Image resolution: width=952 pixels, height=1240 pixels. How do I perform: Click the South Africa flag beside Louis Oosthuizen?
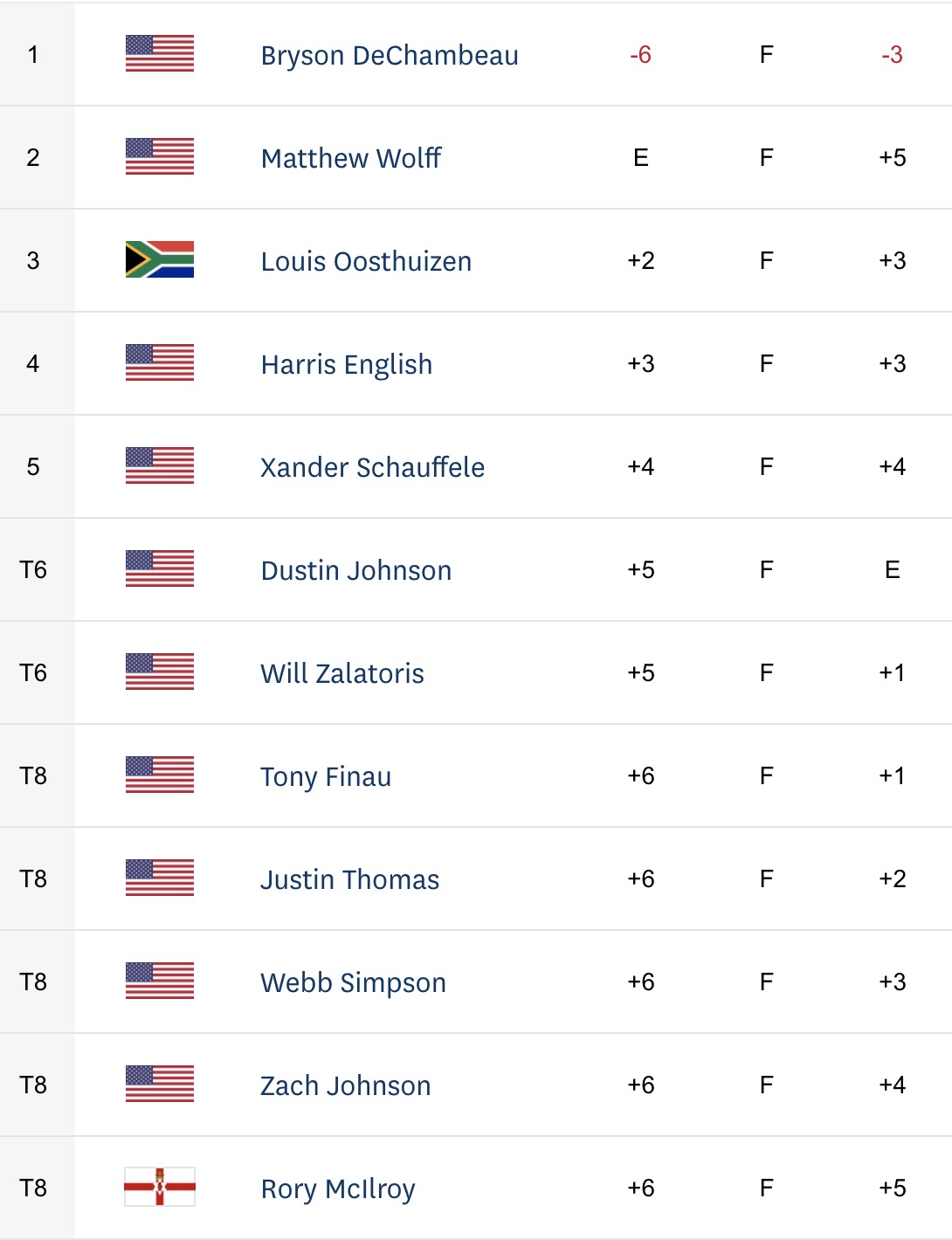160,259
